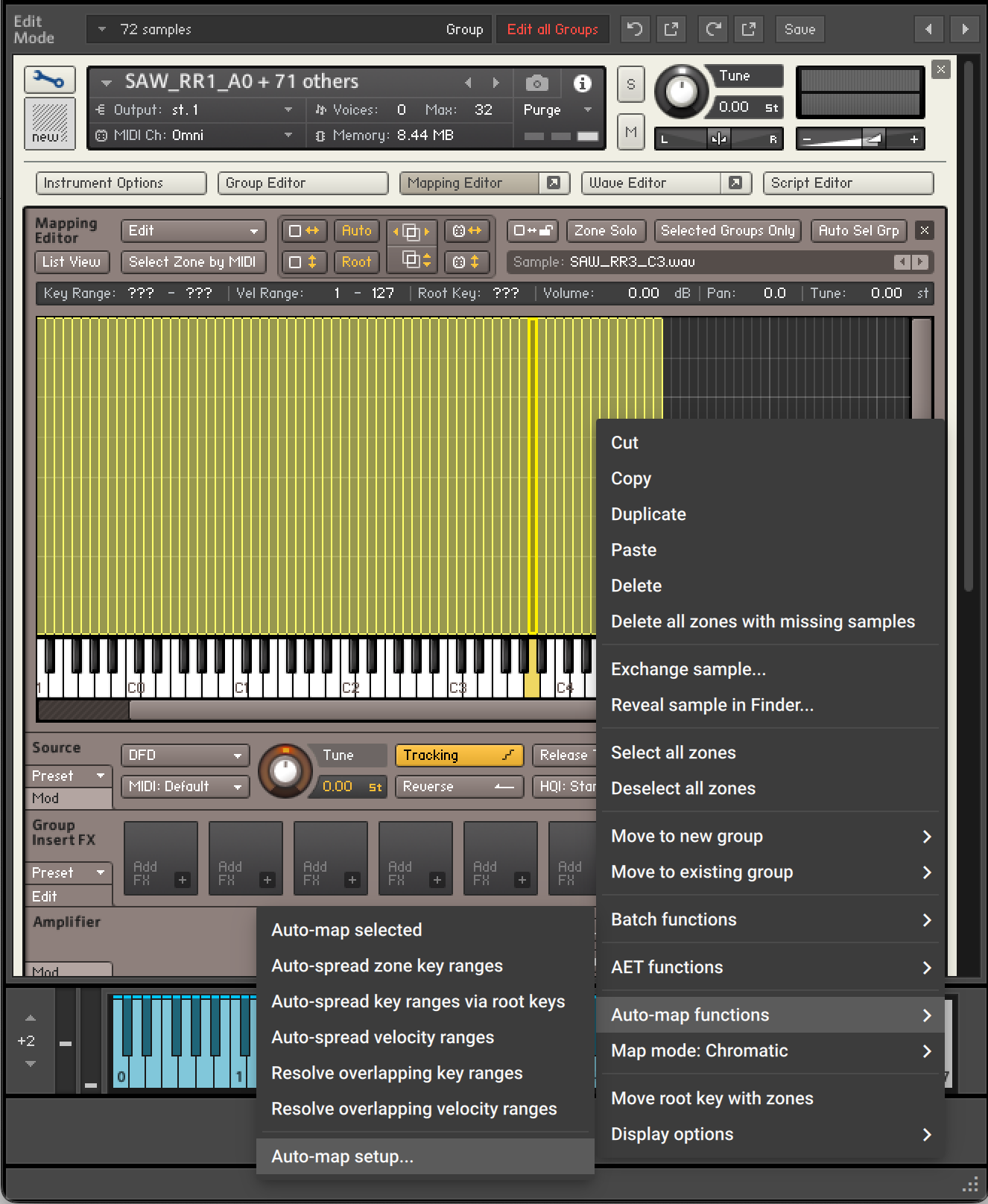Viewport: 988px width, 1204px height.
Task: Click the selection move icon
Action: (411, 232)
